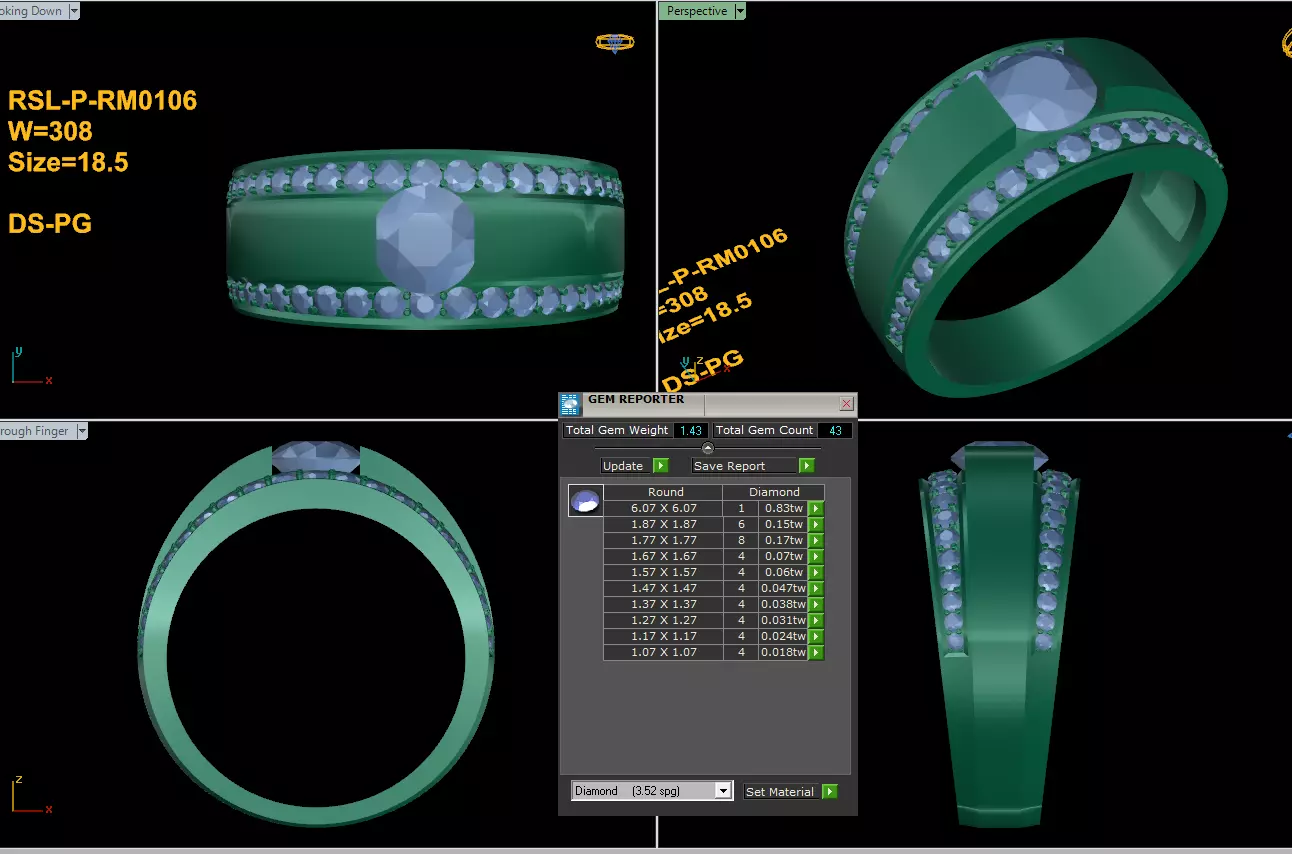Image resolution: width=1292 pixels, height=854 pixels.
Task: Click the 0.018tw weight cell
Action: pos(783,652)
